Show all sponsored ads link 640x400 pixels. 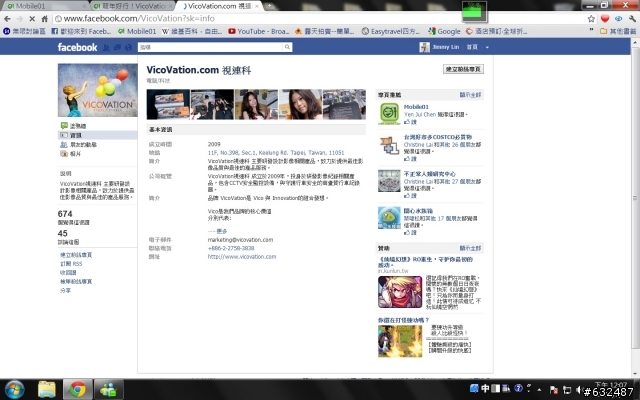point(470,248)
